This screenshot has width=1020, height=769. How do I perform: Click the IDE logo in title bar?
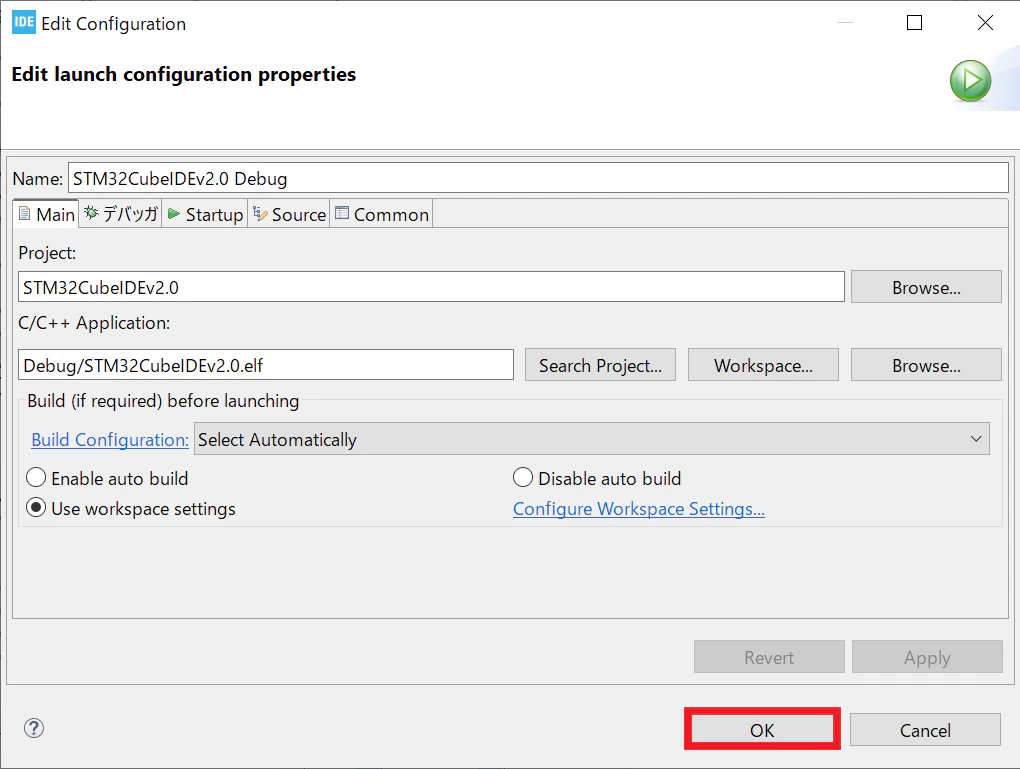coord(24,22)
